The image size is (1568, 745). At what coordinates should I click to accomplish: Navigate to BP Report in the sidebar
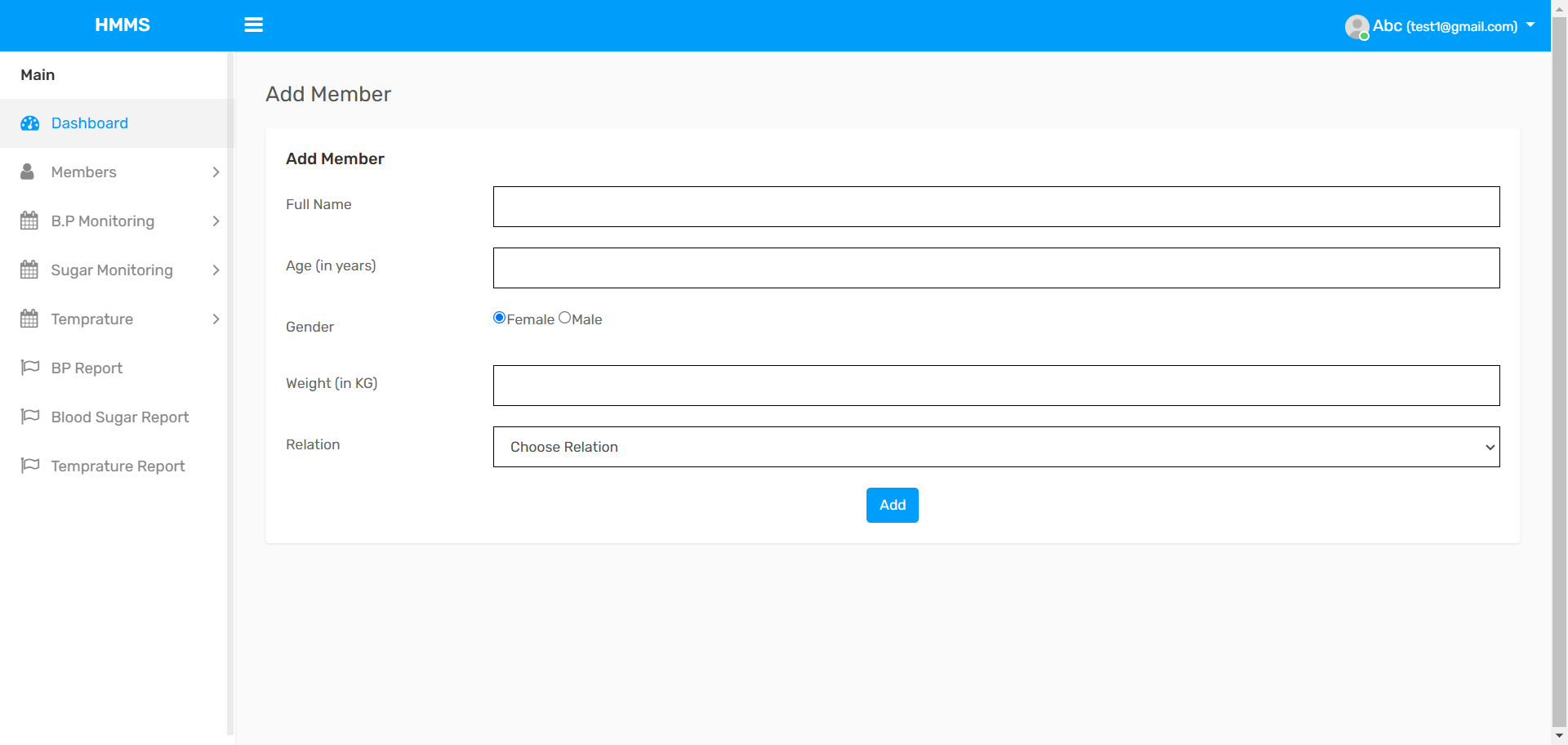pos(86,368)
